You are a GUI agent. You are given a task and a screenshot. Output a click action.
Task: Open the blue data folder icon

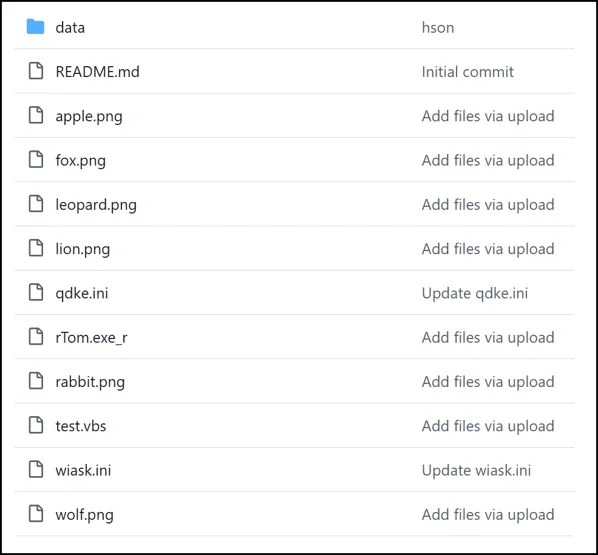click(x=35, y=27)
